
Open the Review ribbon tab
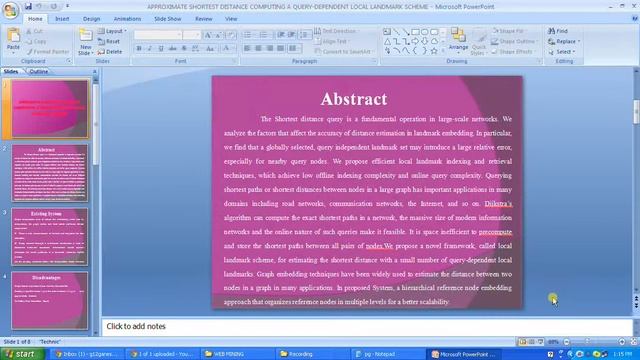coord(203,19)
